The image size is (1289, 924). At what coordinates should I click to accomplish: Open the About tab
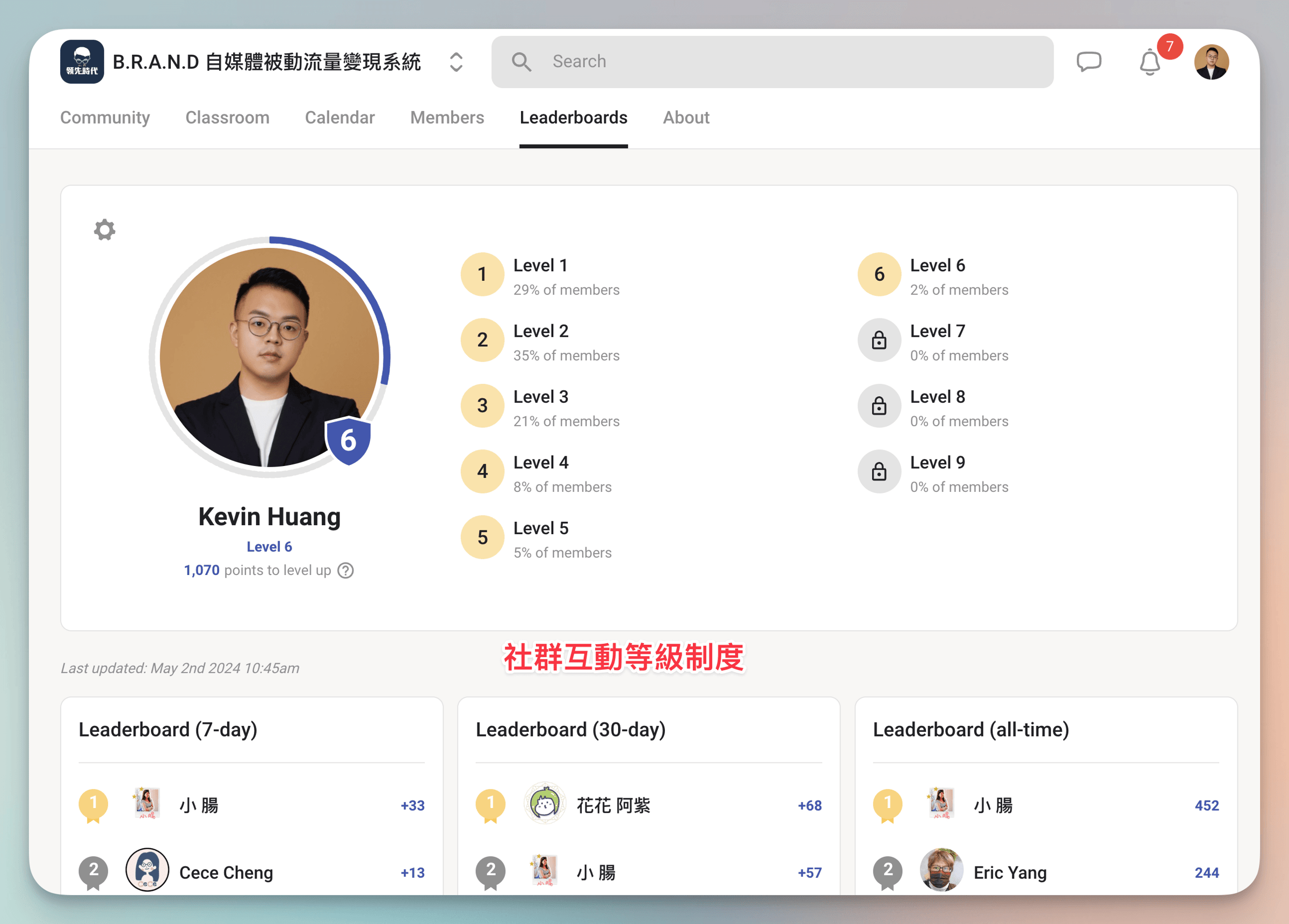click(686, 117)
